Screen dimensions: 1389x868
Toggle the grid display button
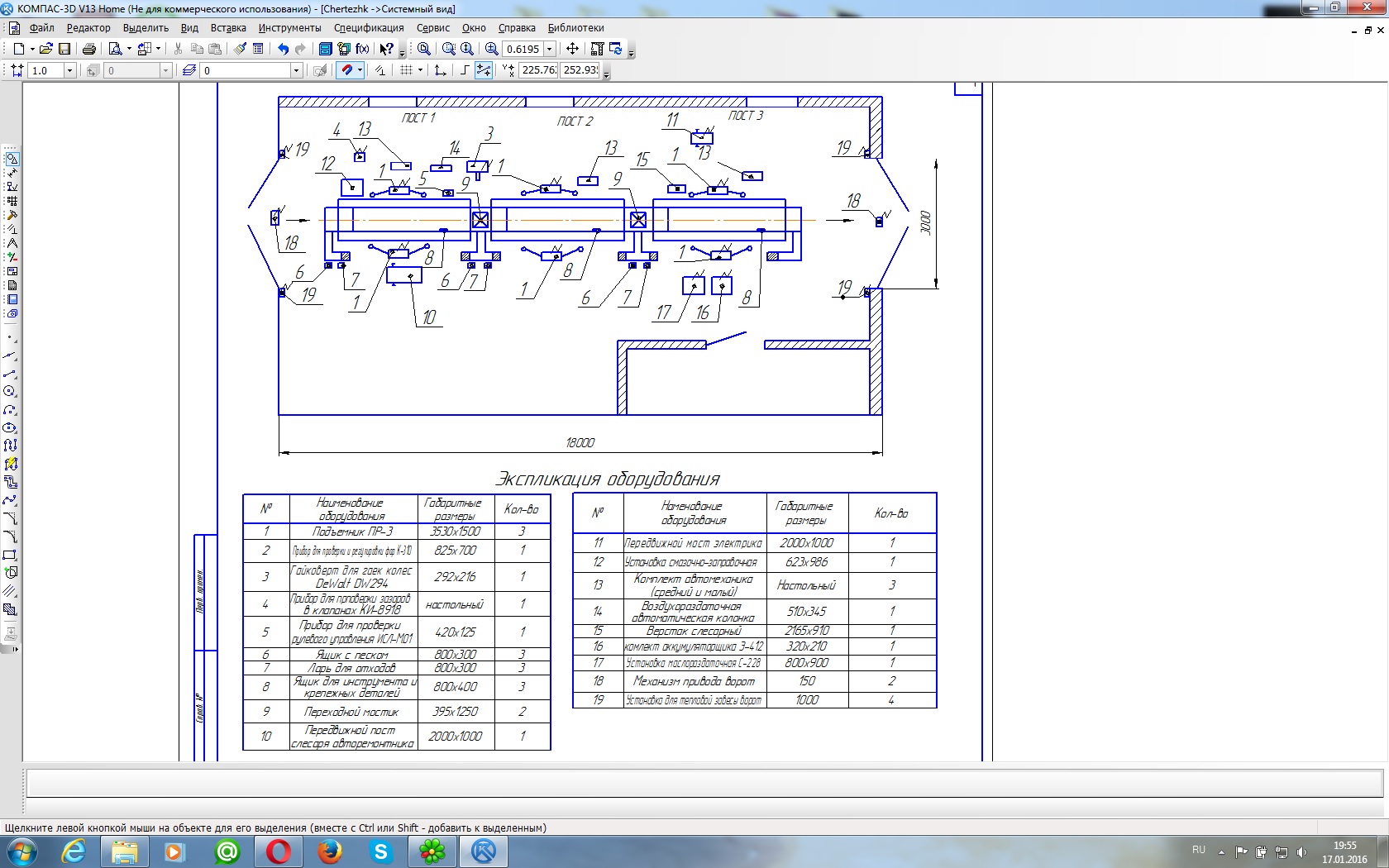406,70
